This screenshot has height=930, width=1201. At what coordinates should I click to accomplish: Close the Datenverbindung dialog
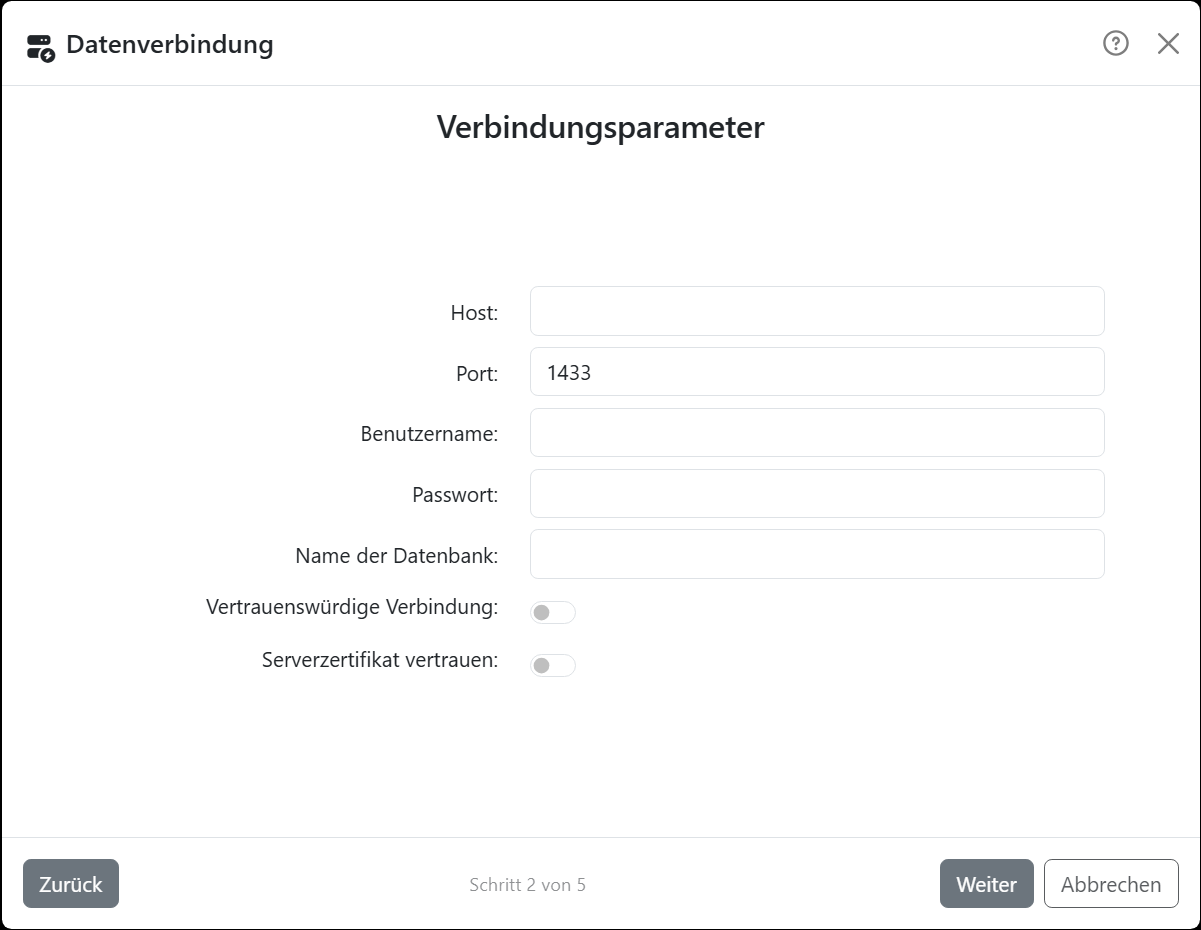pos(1168,43)
